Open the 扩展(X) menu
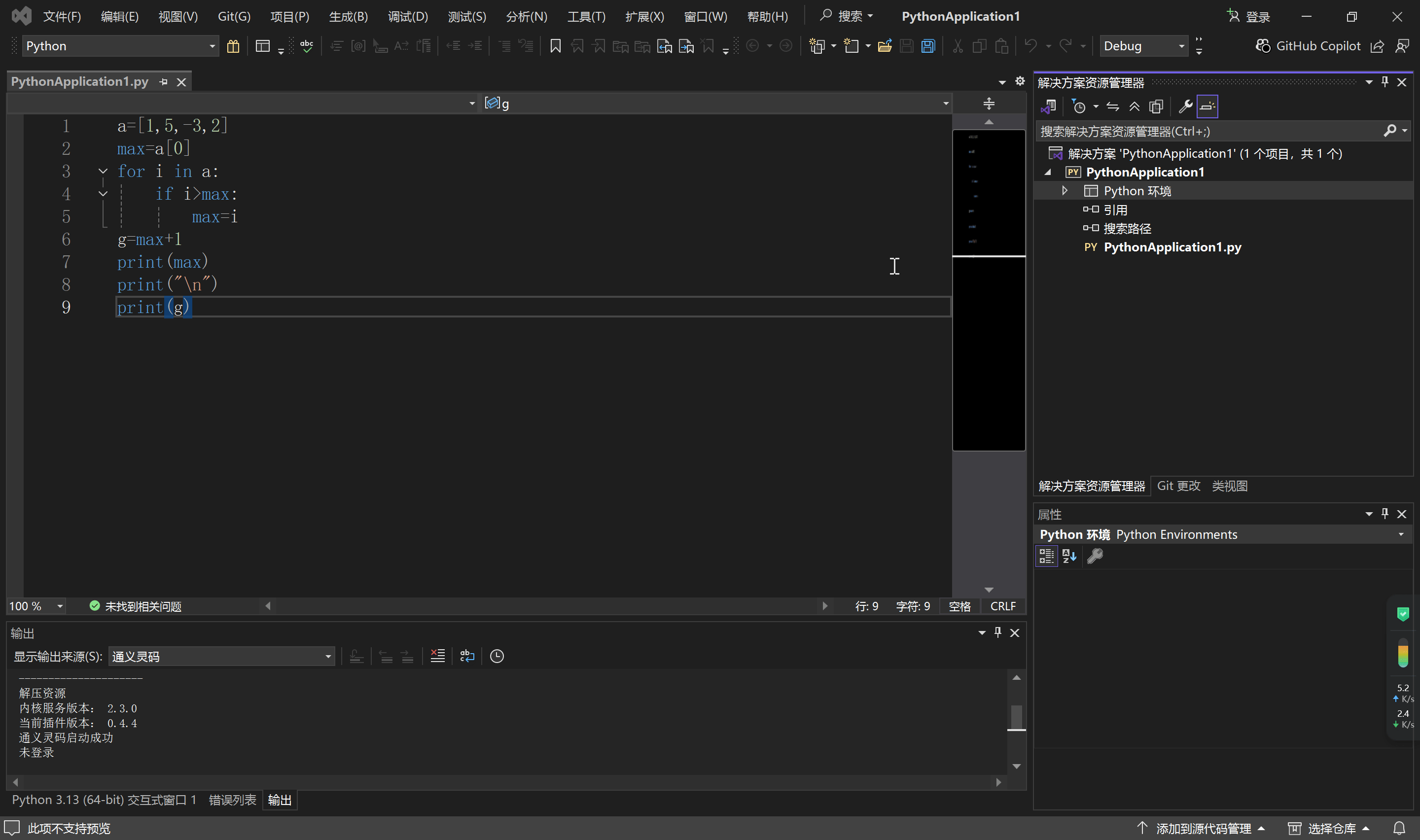Screen dimensions: 1420x840 (x=644, y=16)
